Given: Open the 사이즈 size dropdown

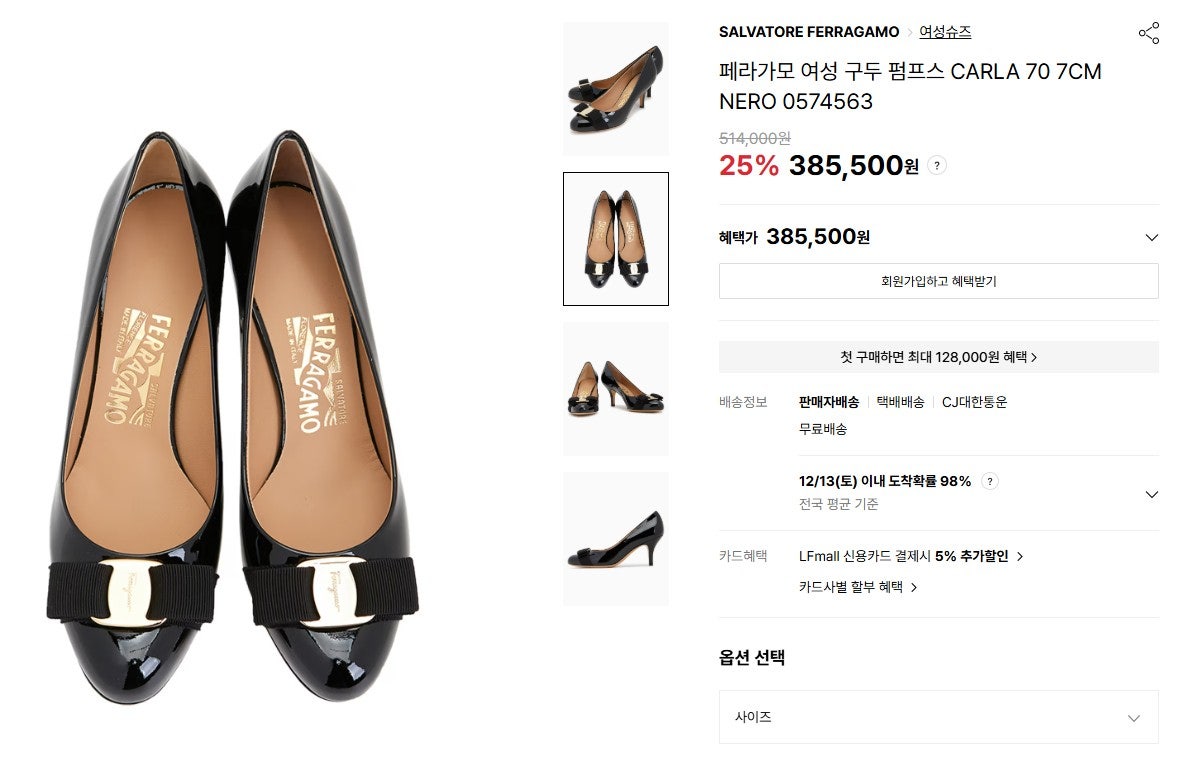Looking at the screenshot, I should pyautogui.click(x=938, y=717).
